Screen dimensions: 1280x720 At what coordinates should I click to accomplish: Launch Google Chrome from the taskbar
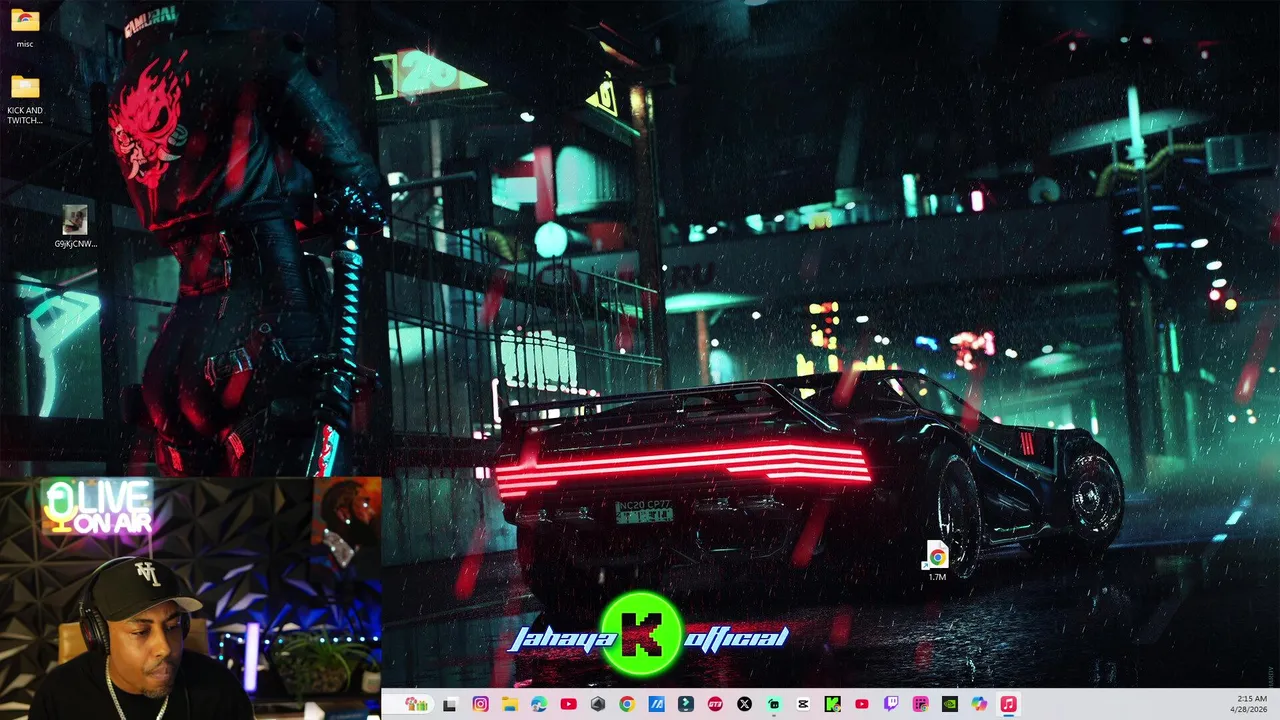pyautogui.click(x=626, y=704)
